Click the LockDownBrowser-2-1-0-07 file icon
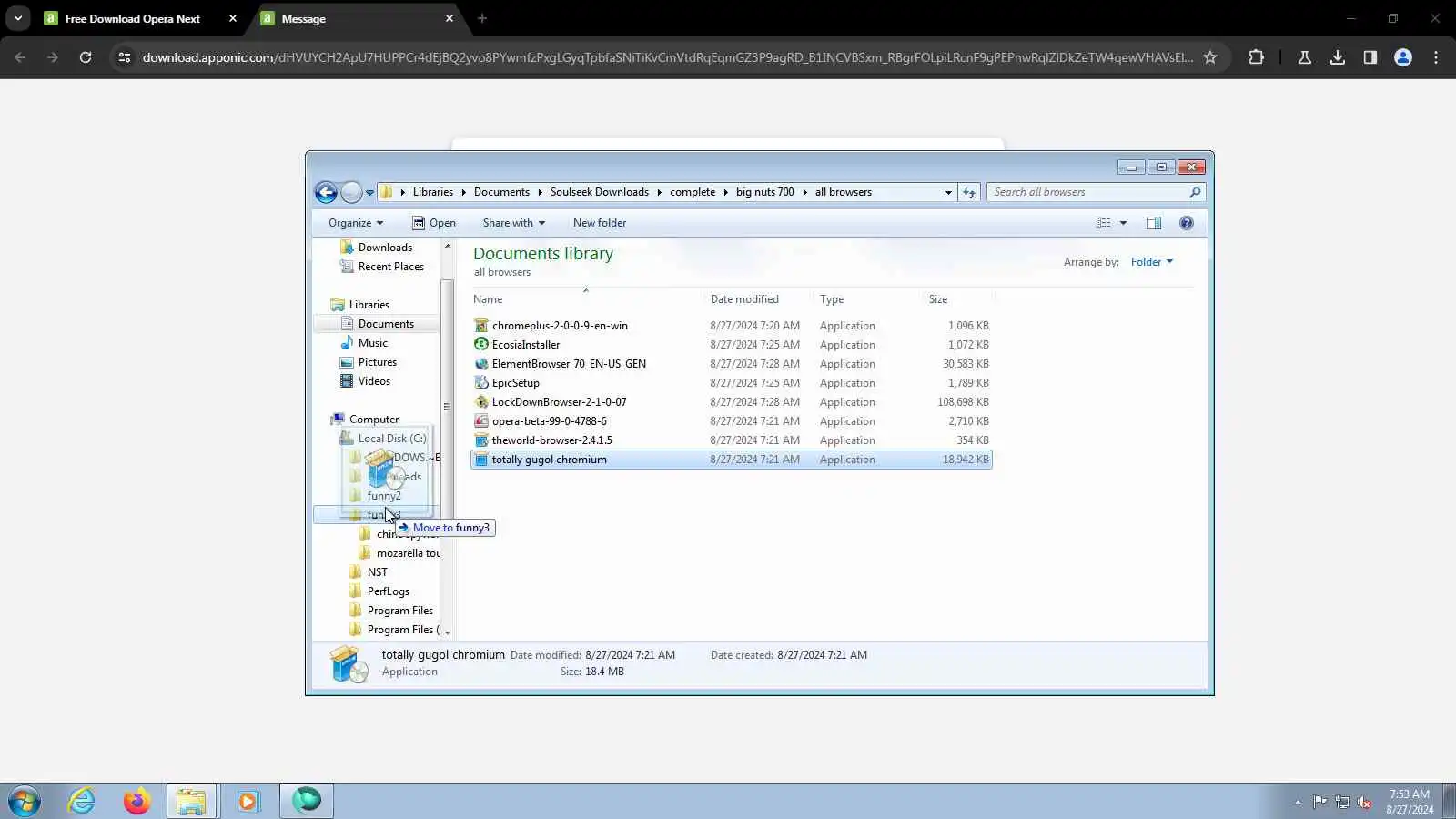 [x=481, y=402]
